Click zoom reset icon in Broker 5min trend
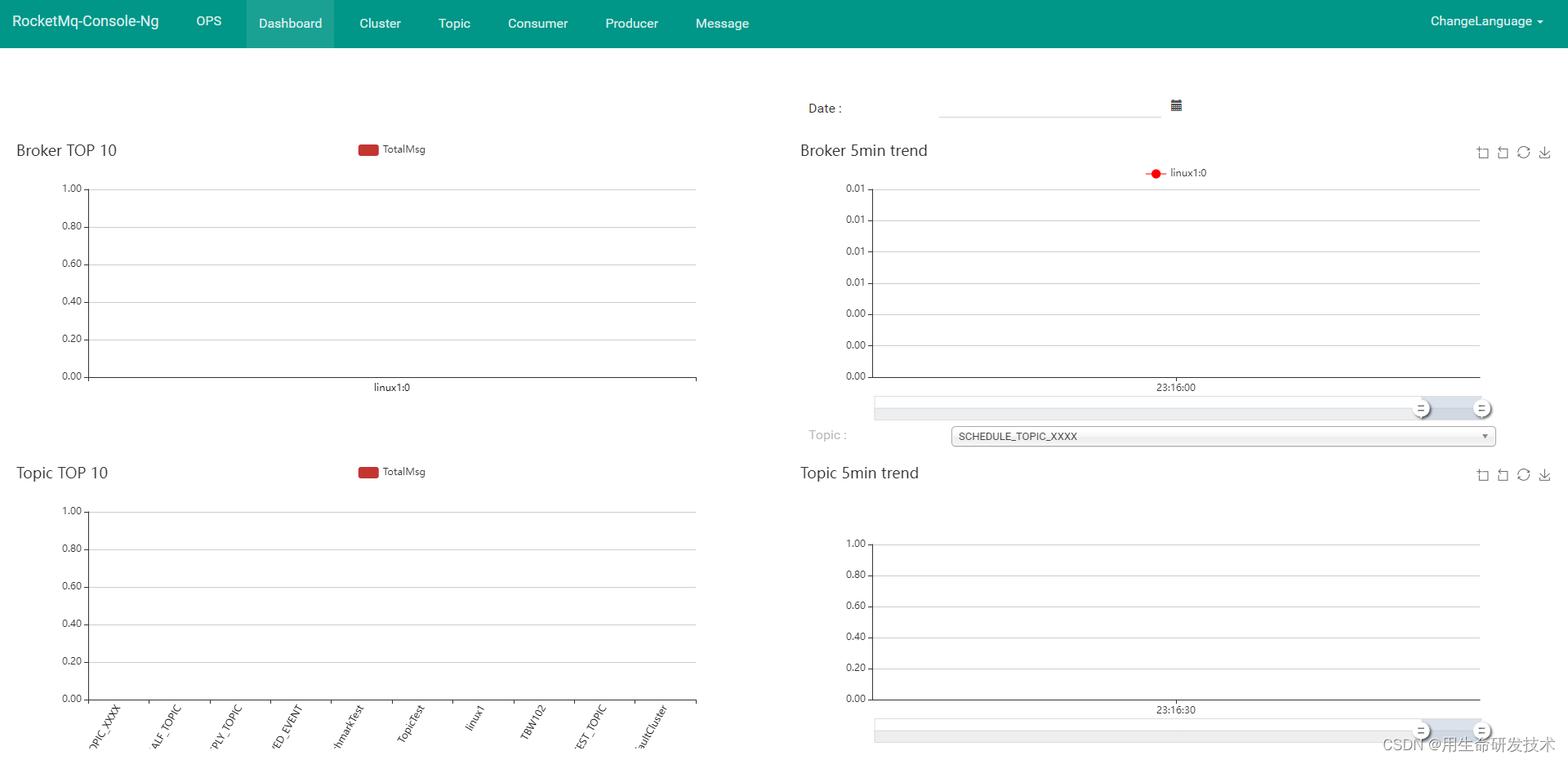 click(x=1503, y=153)
